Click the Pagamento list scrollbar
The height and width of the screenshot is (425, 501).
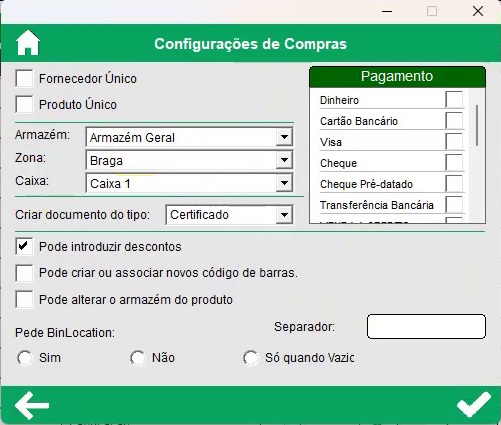[477, 125]
